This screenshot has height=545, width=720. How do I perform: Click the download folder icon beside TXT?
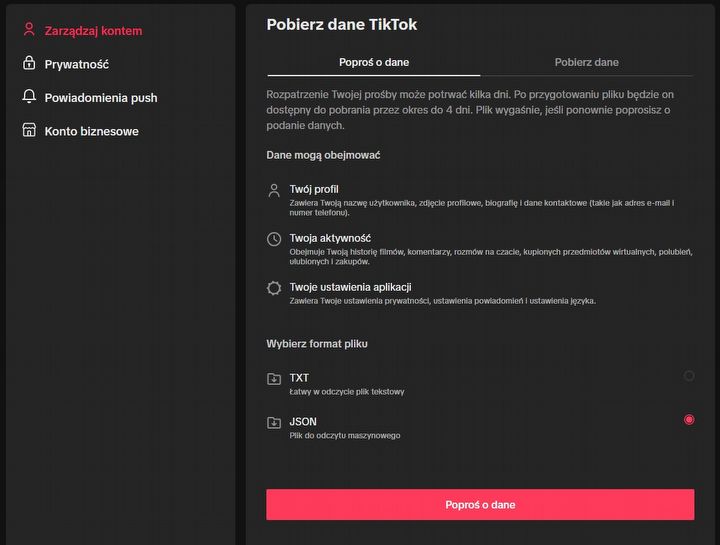[274, 379]
